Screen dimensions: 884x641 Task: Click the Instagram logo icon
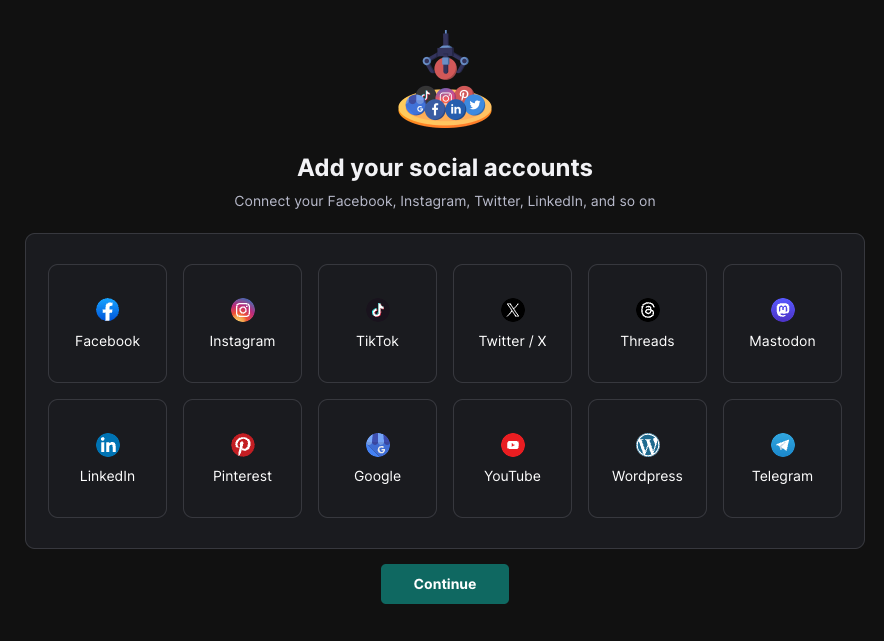[x=242, y=310]
